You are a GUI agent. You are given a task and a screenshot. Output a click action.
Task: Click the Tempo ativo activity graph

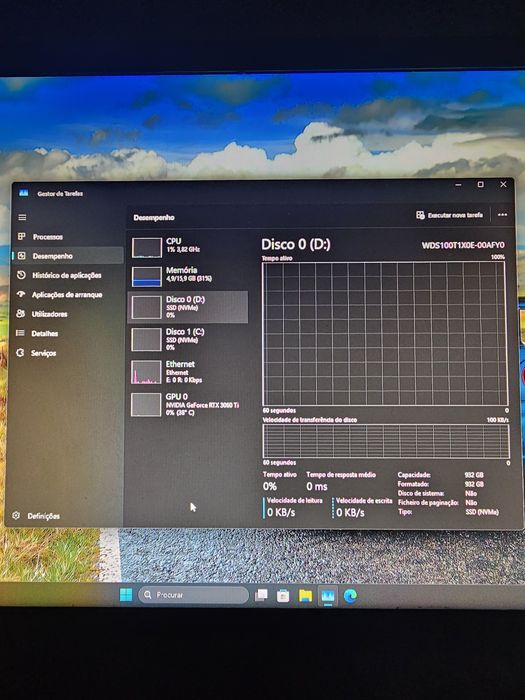click(x=384, y=333)
